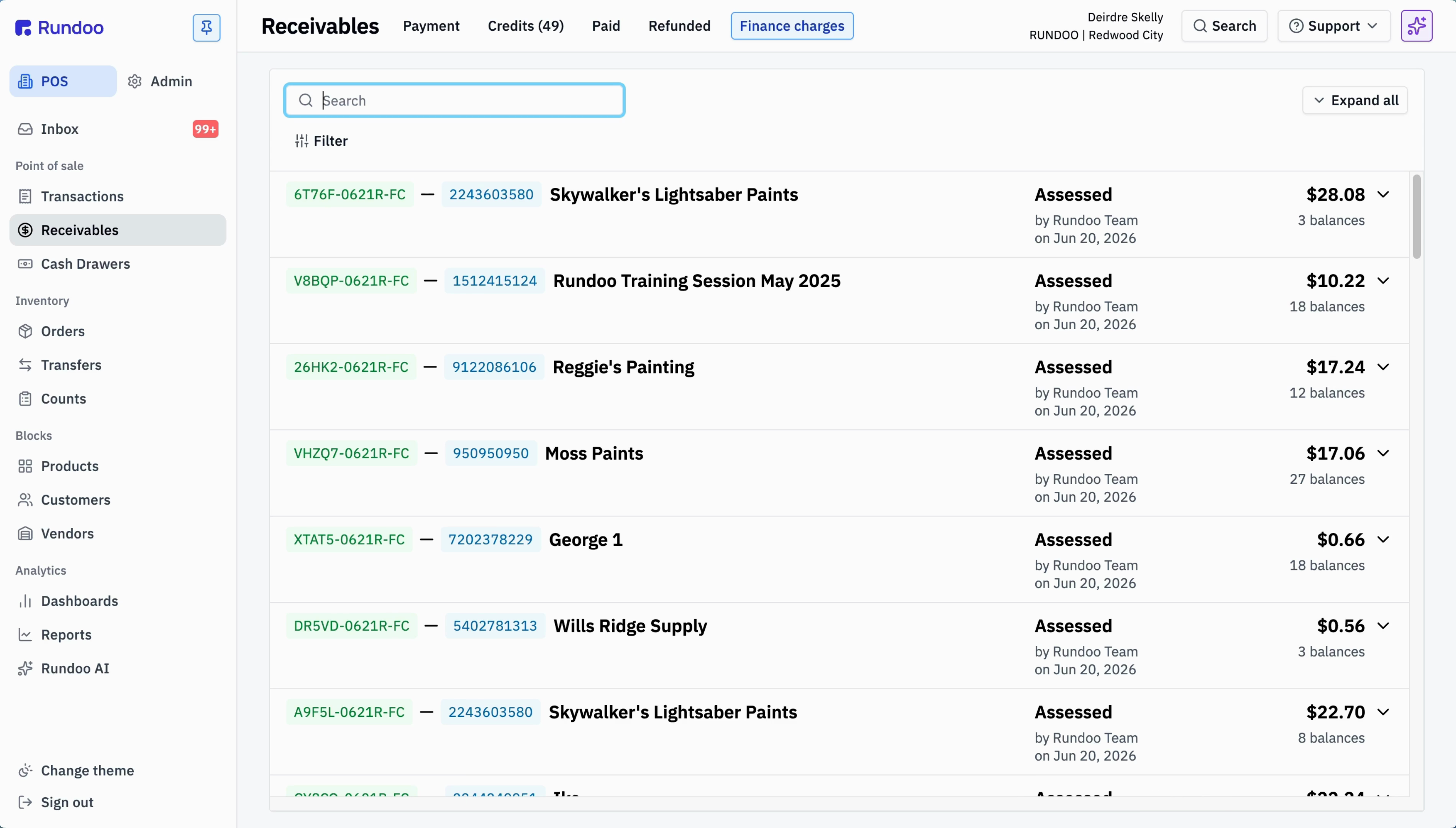The height and width of the screenshot is (828, 1456).
Task: Click the Customers people icon
Action: pos(25,500)
